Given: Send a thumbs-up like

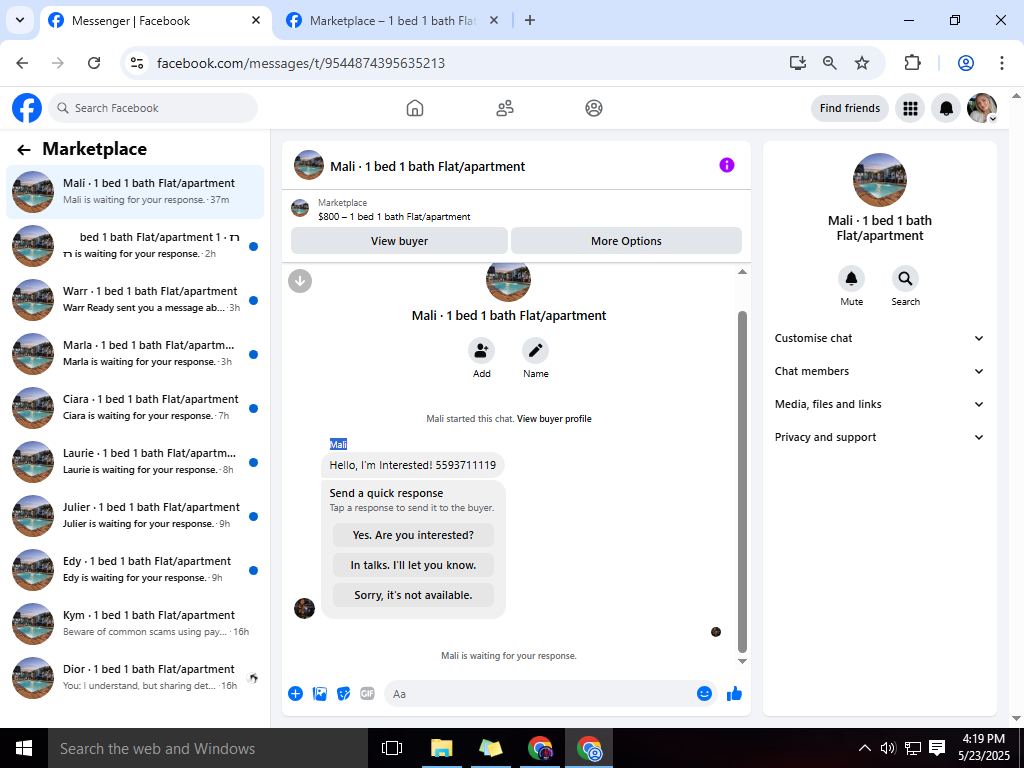Looking at the screenshot, I should (x=735, y=694).
